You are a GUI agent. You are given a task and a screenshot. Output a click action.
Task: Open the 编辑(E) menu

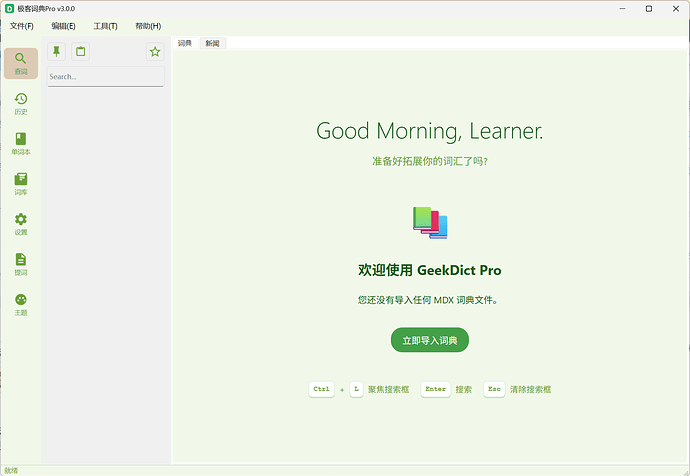point(63,26)
